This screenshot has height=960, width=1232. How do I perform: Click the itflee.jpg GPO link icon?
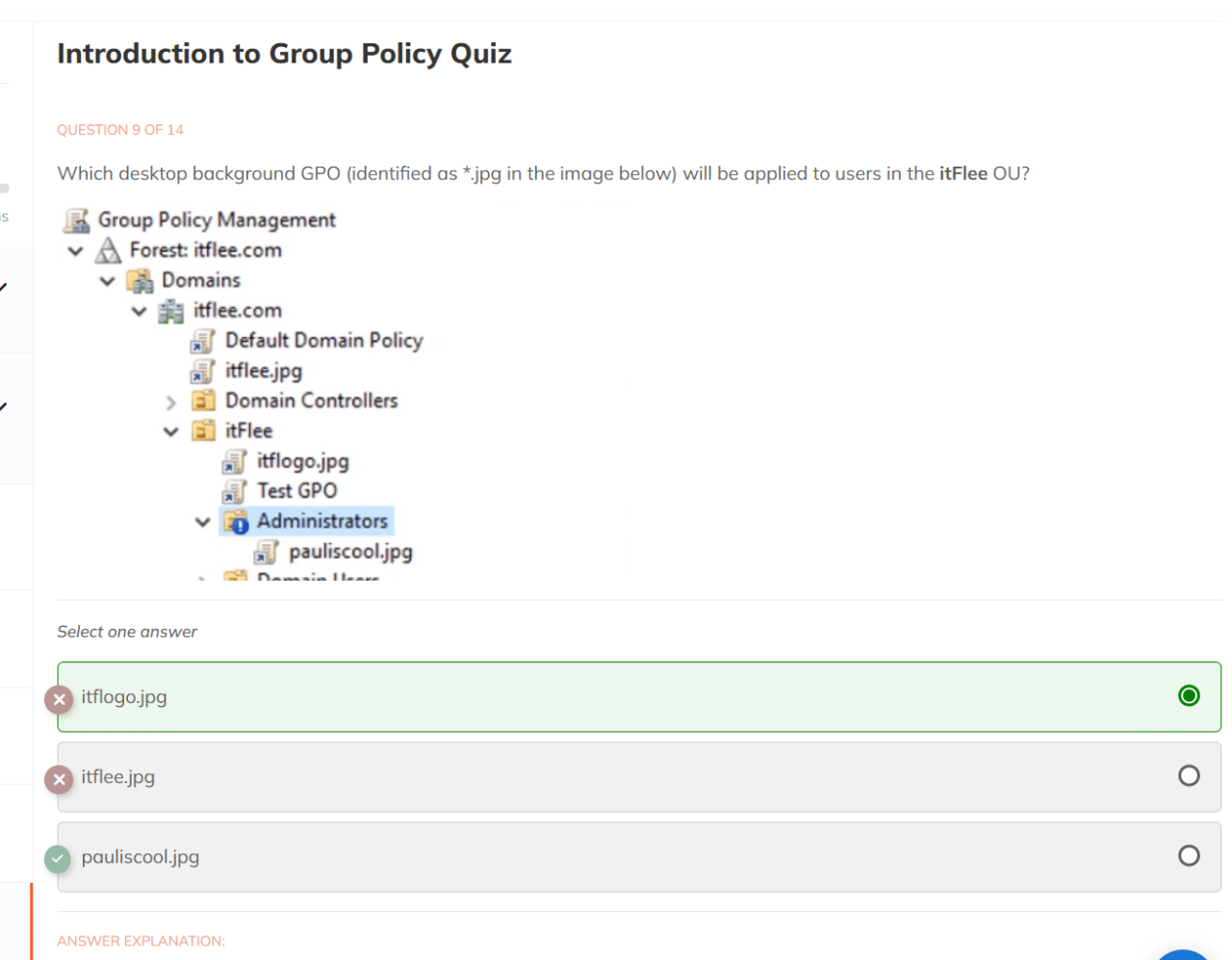point(202,372)
